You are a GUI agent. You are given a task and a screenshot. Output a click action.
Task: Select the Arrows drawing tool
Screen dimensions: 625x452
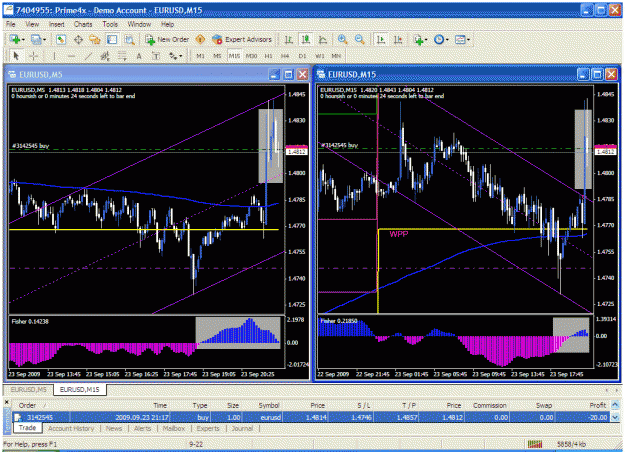[x=173, y=56]
